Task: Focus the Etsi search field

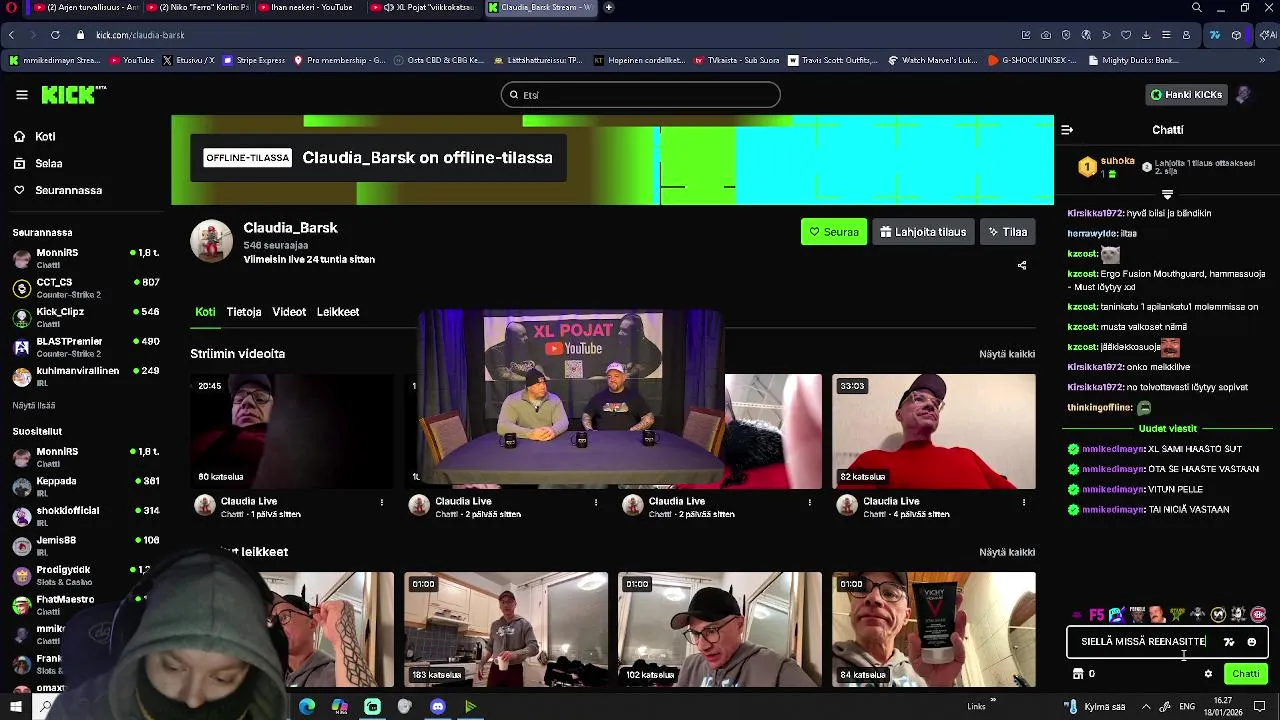Action: coord(640,95)
